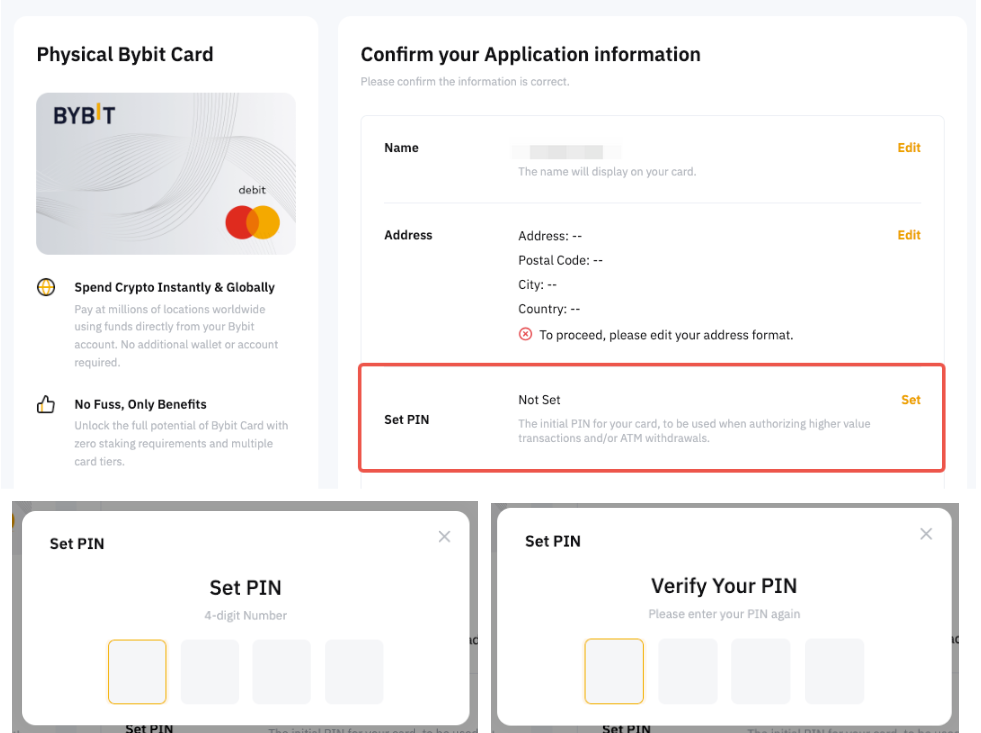Close the Verify Your PIN dialog
The width and height of the screenshot is (981, 733).
(926, 534)
